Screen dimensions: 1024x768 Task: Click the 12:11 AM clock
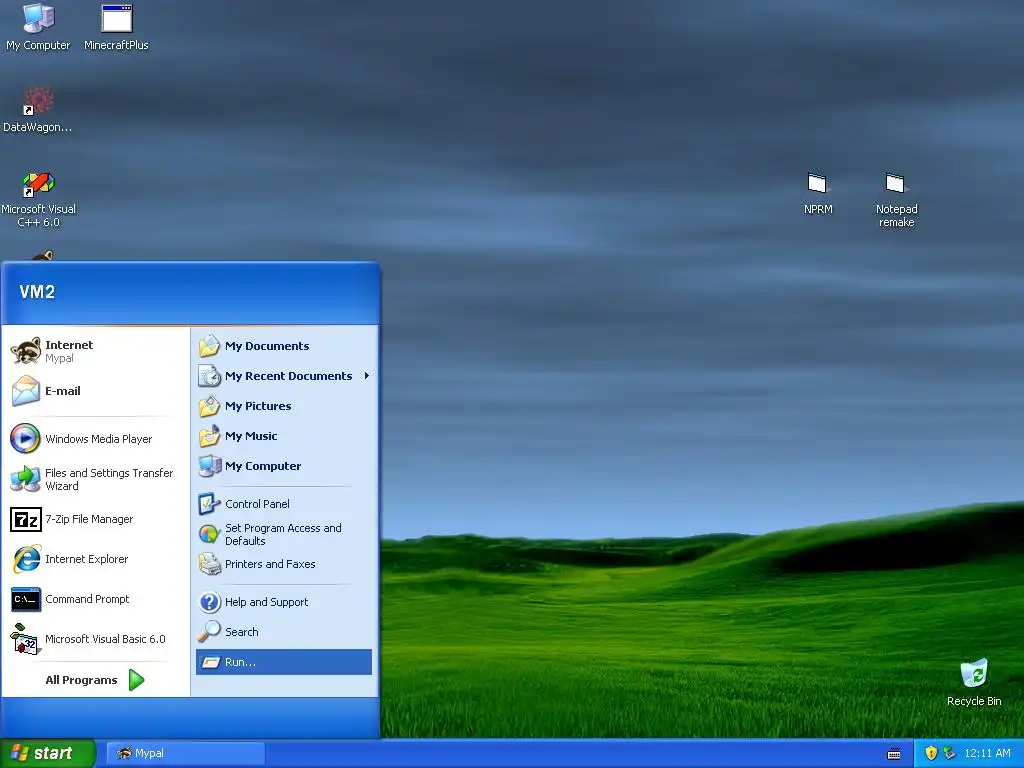(x=987, y=753)
